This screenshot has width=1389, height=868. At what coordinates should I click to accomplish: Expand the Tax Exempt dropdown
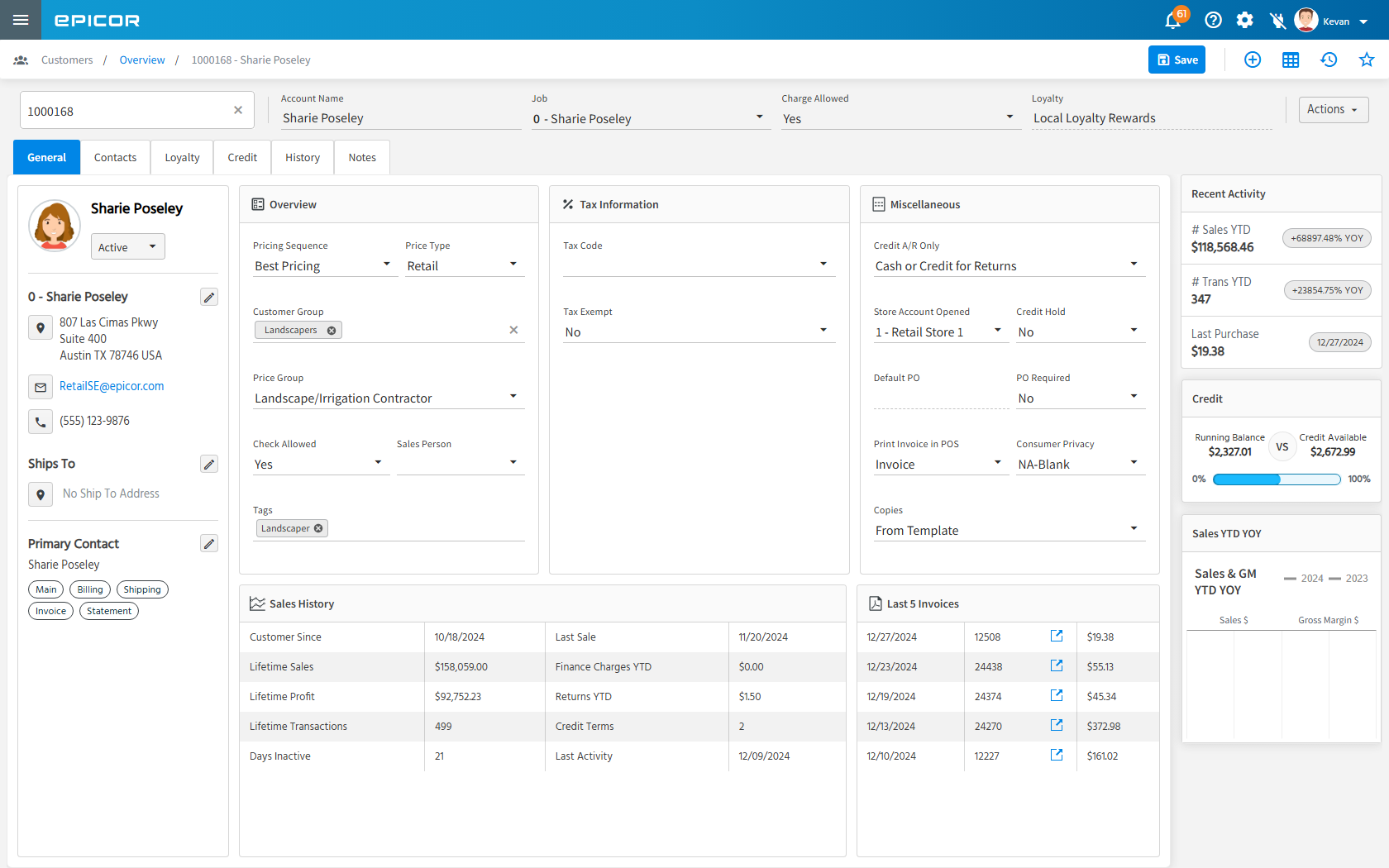pos(823,331)
